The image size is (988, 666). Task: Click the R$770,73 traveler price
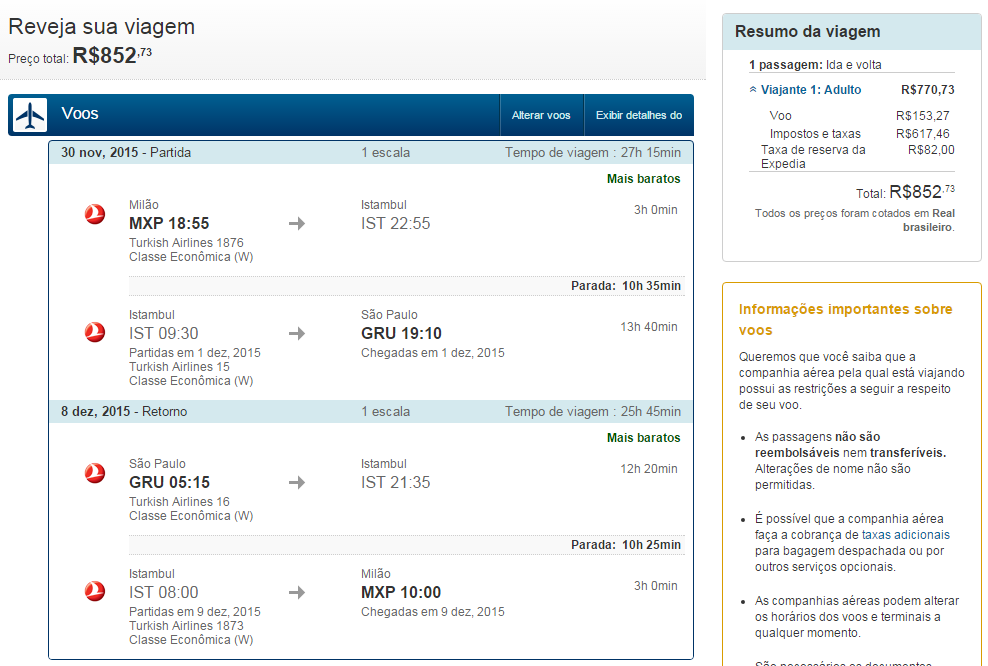(x=928, y=90)
